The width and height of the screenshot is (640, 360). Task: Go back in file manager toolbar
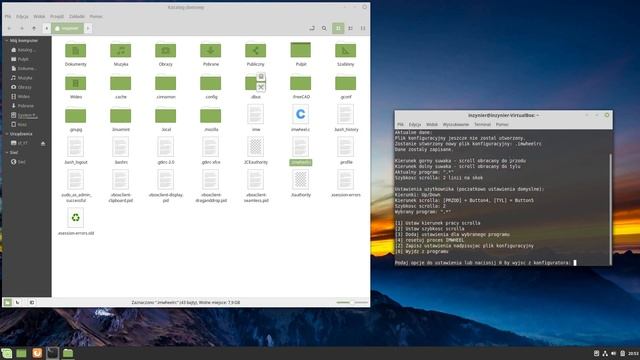coord(9,28)
